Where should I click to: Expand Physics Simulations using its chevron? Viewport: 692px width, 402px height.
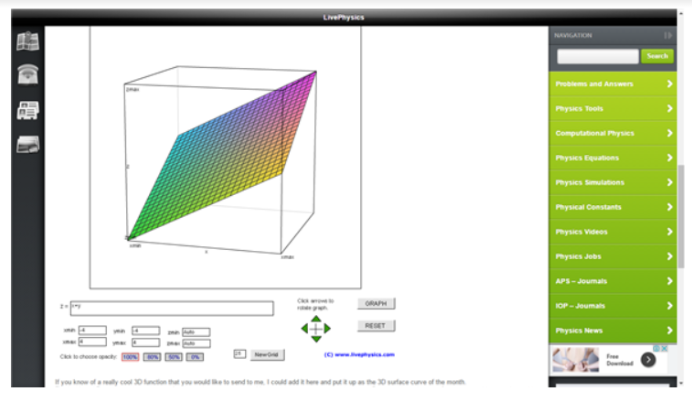669,182
